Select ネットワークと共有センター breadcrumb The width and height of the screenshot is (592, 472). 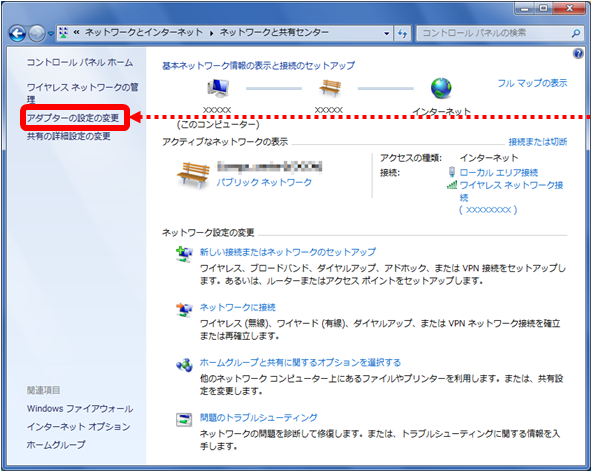274,32
